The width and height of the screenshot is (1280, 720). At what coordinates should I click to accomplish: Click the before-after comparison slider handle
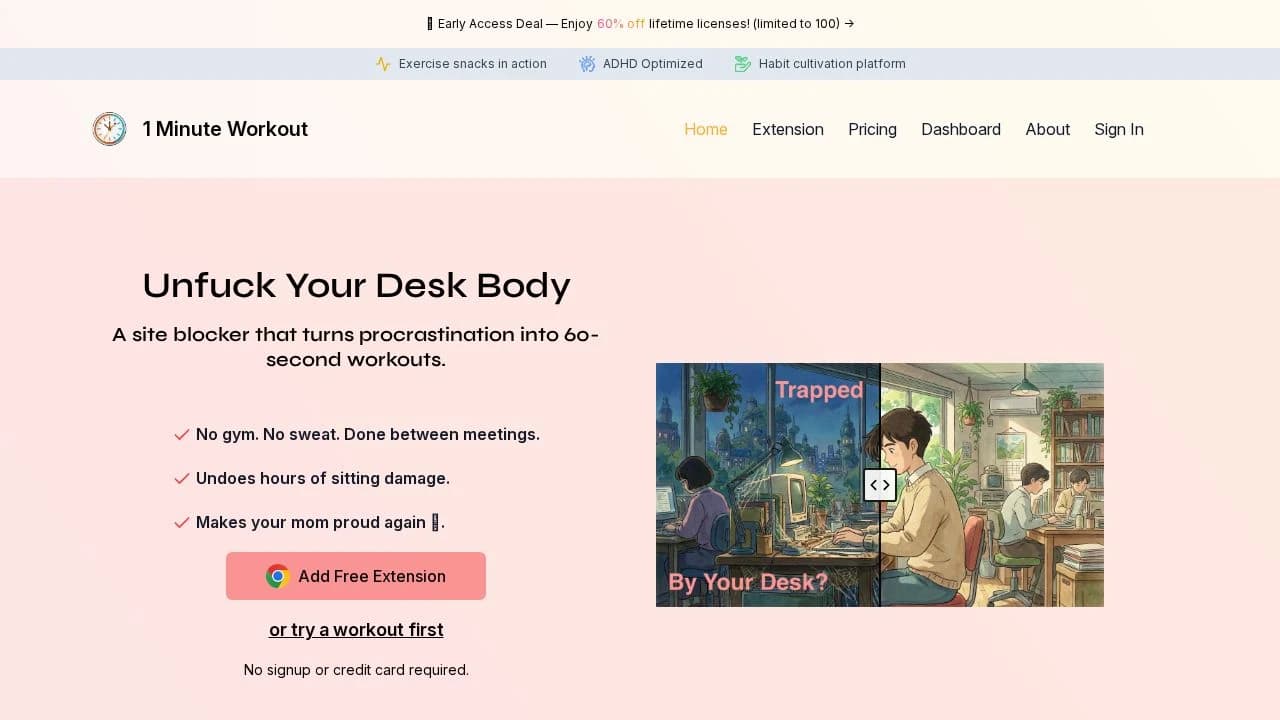(x=880, y=485)
